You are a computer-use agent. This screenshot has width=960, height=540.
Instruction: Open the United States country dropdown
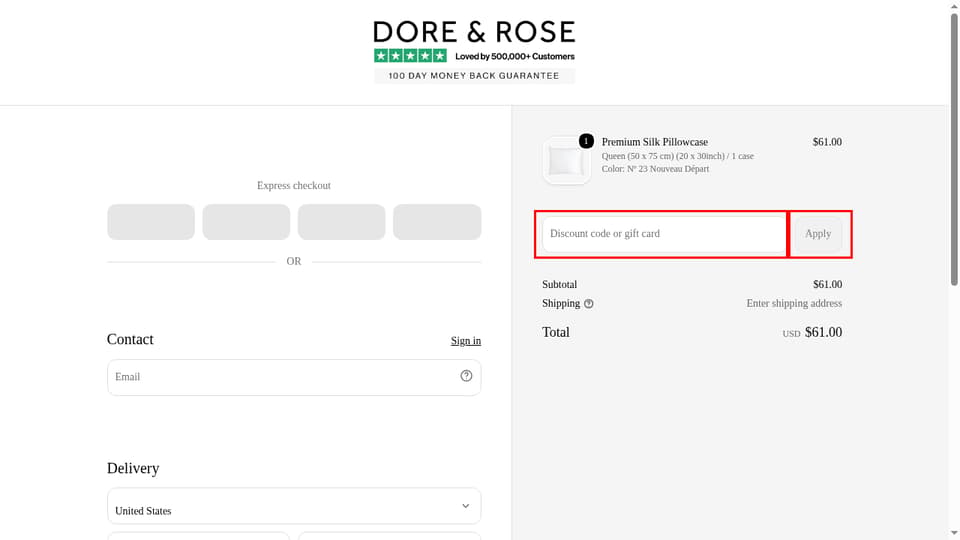[294, 506]
